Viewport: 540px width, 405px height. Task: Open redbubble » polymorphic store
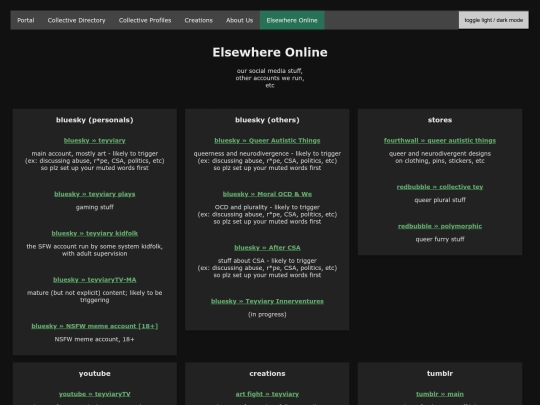[x=440, y=226]
